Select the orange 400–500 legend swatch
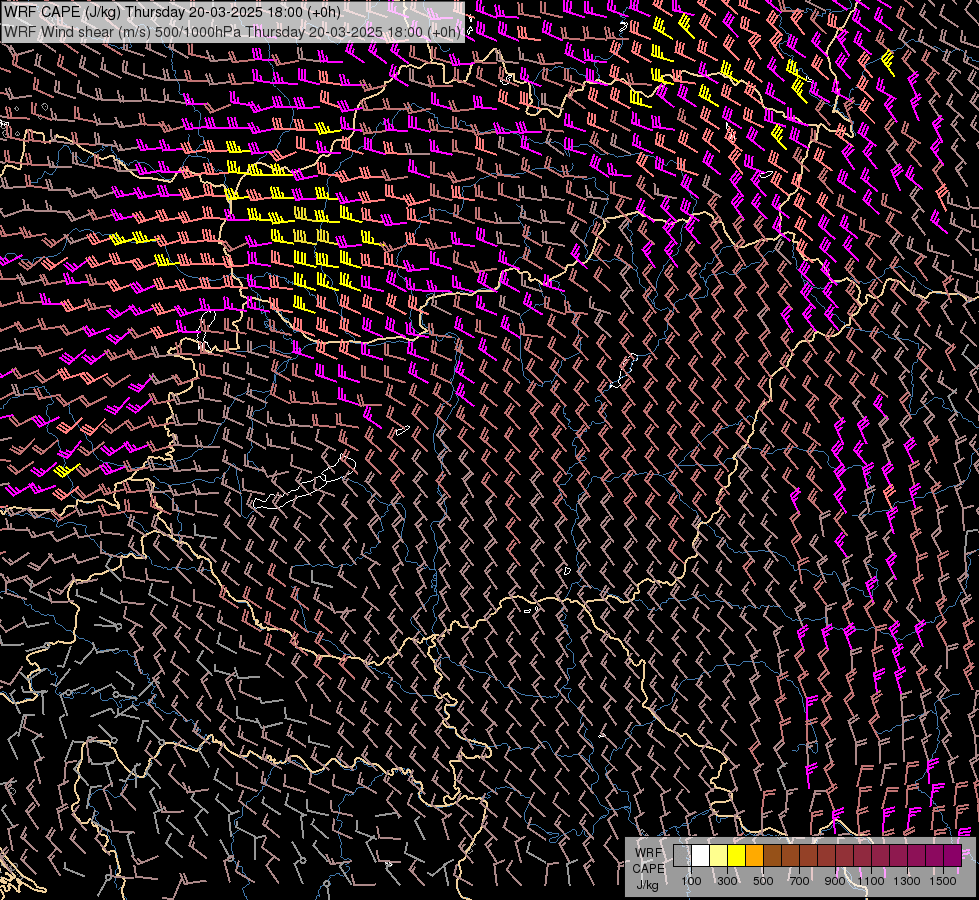The image size is (979, 900). [754, 855]
